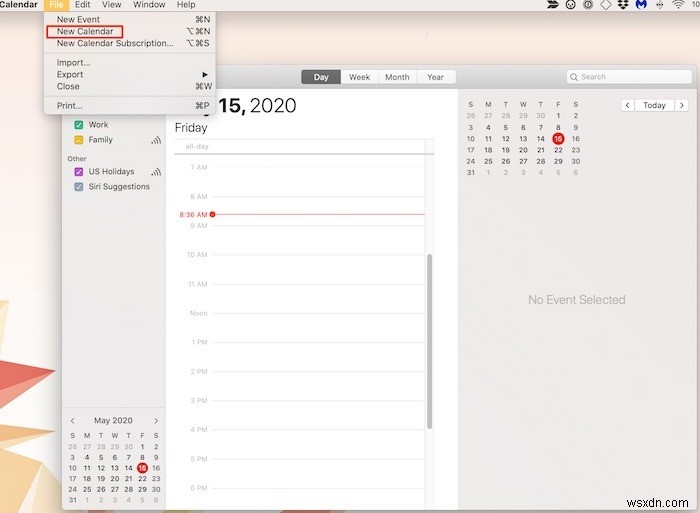Screen dimensions: 700x513
Task: Click in the Search field
Action: [629, 77]
